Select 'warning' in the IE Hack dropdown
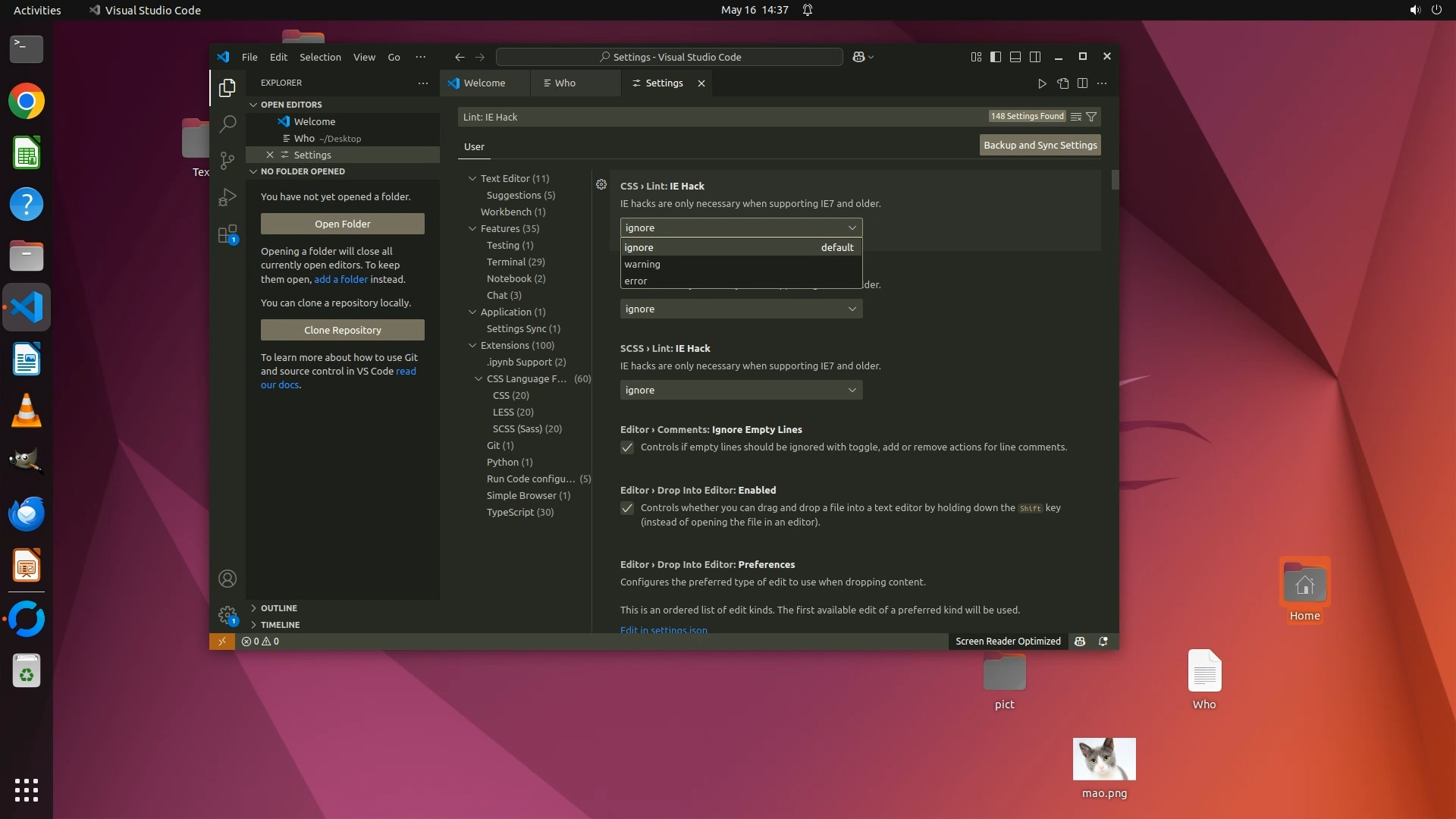The image size is (1456, 819). coord(642,264)
